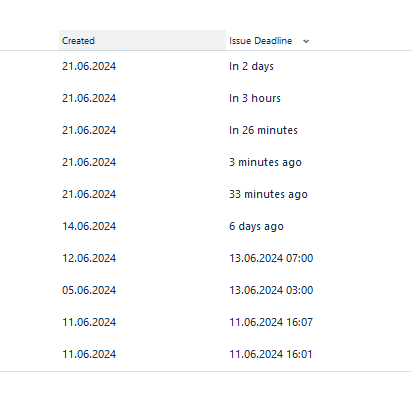Open the Issue Deadline column header
The height and width of the screenshot is (409, 412).
[x=260, y=41]
